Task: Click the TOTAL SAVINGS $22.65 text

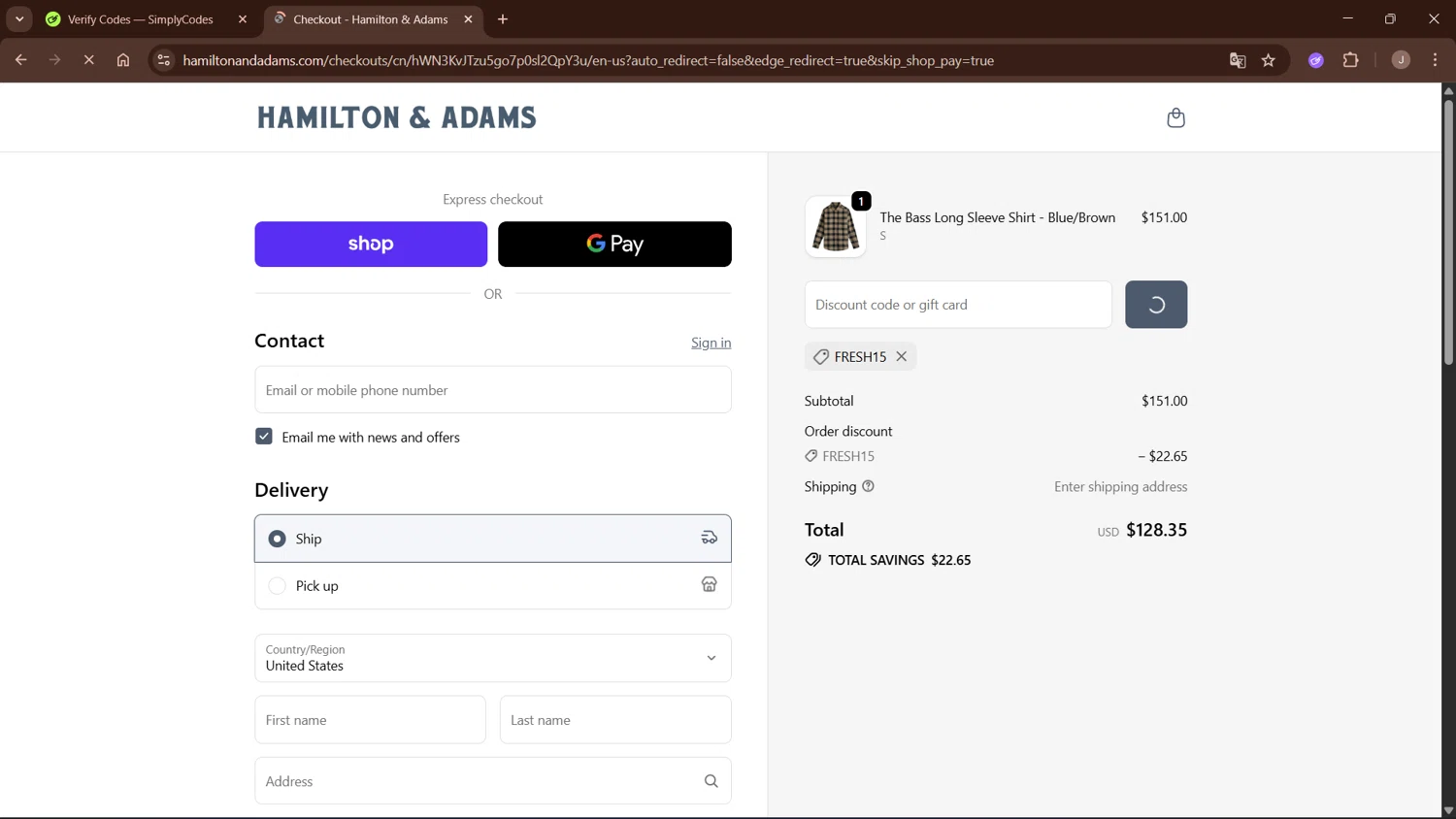Action: [x=899, y=560]
